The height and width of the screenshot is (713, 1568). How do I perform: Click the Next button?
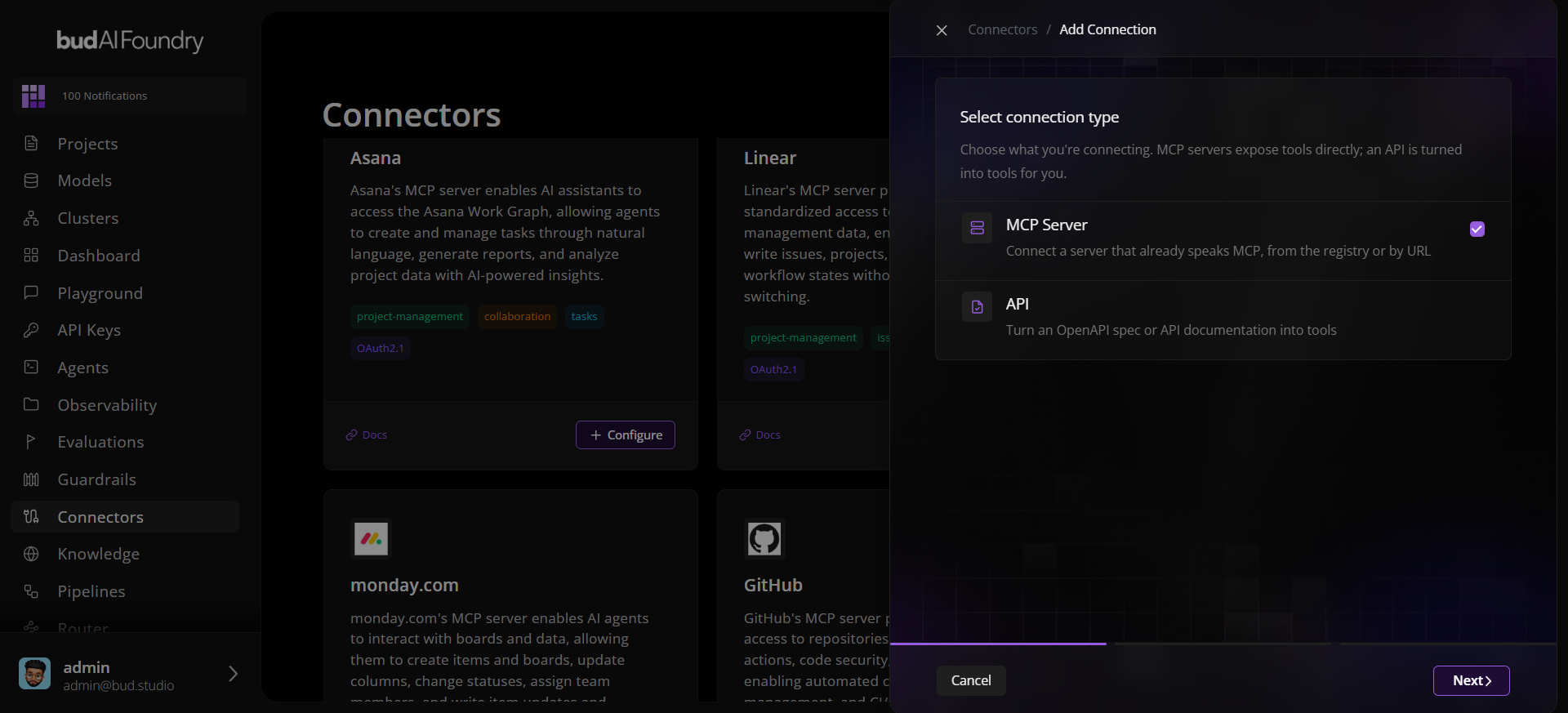tap(1471, 680)
